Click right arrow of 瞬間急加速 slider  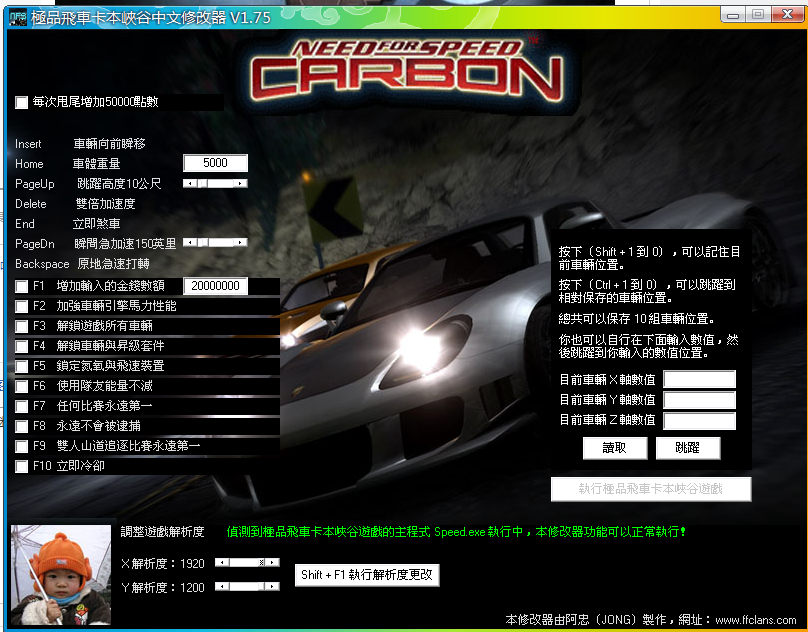[241, 242]
